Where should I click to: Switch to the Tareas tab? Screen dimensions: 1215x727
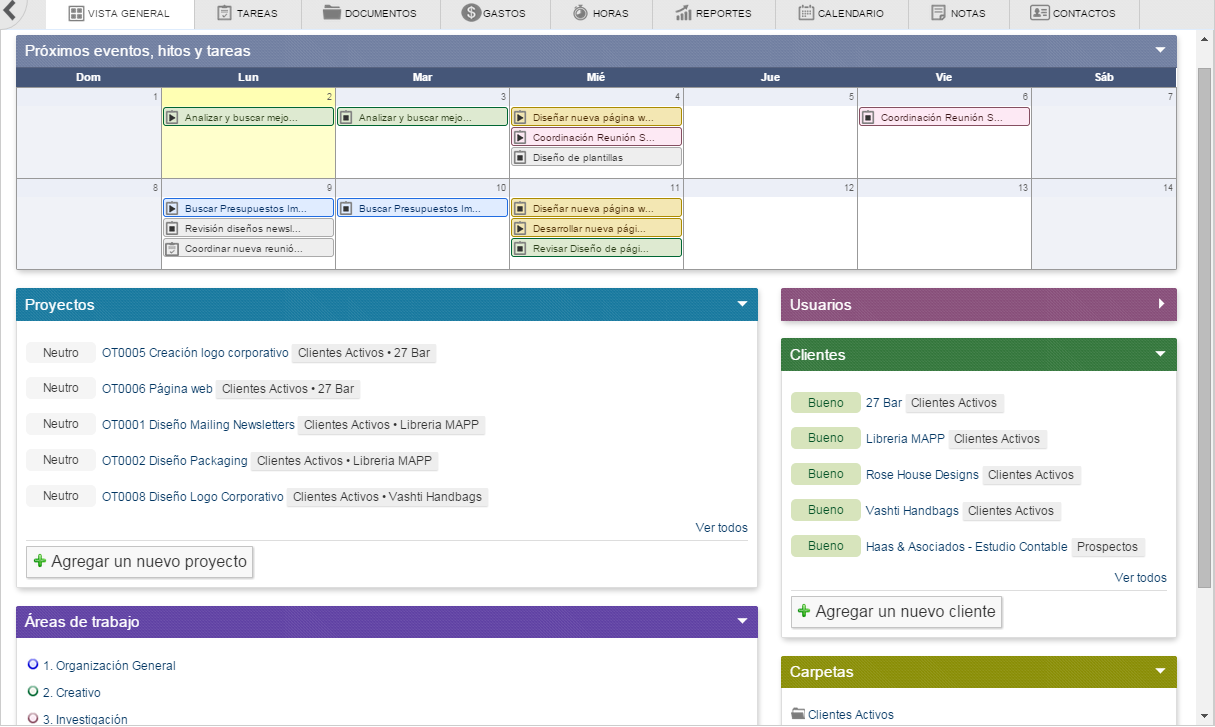pos(247,14)
